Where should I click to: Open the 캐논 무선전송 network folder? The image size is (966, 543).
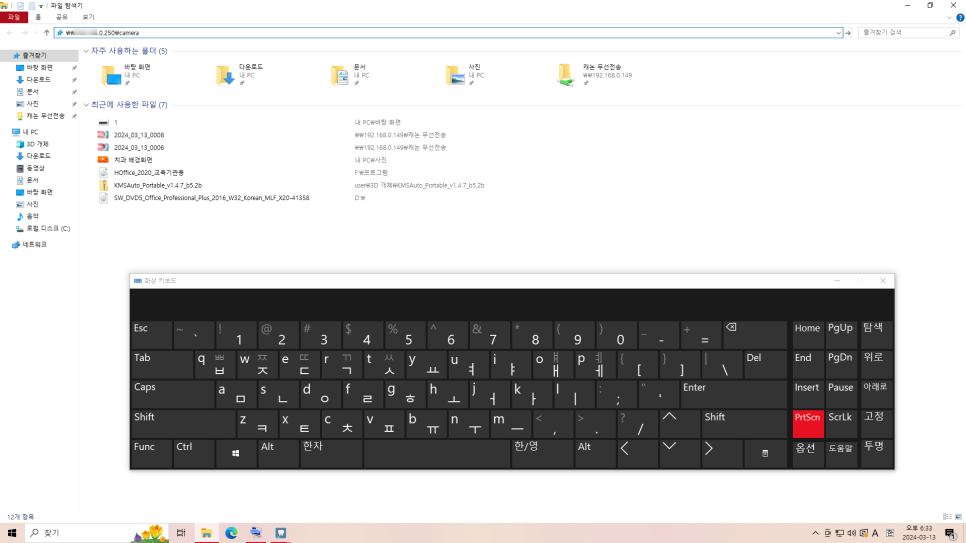[595, 75]
